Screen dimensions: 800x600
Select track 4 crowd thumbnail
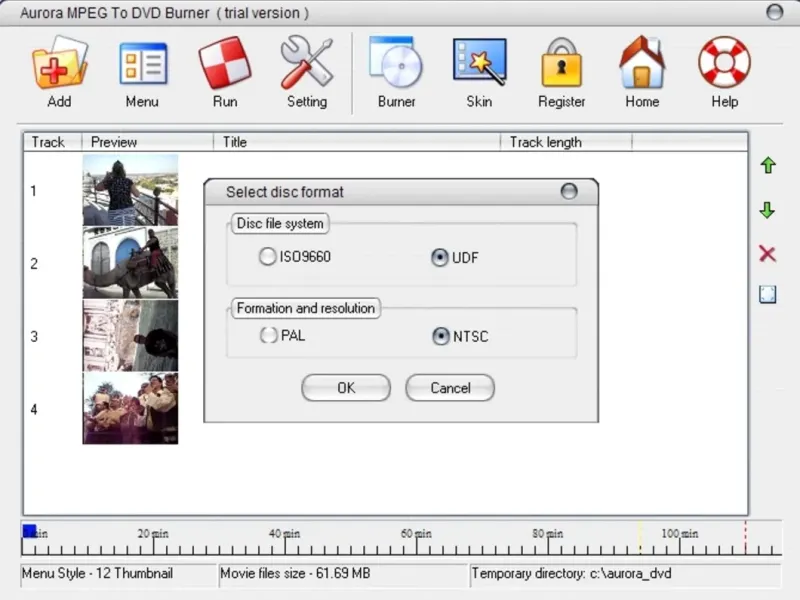click(x=131, y=409)
